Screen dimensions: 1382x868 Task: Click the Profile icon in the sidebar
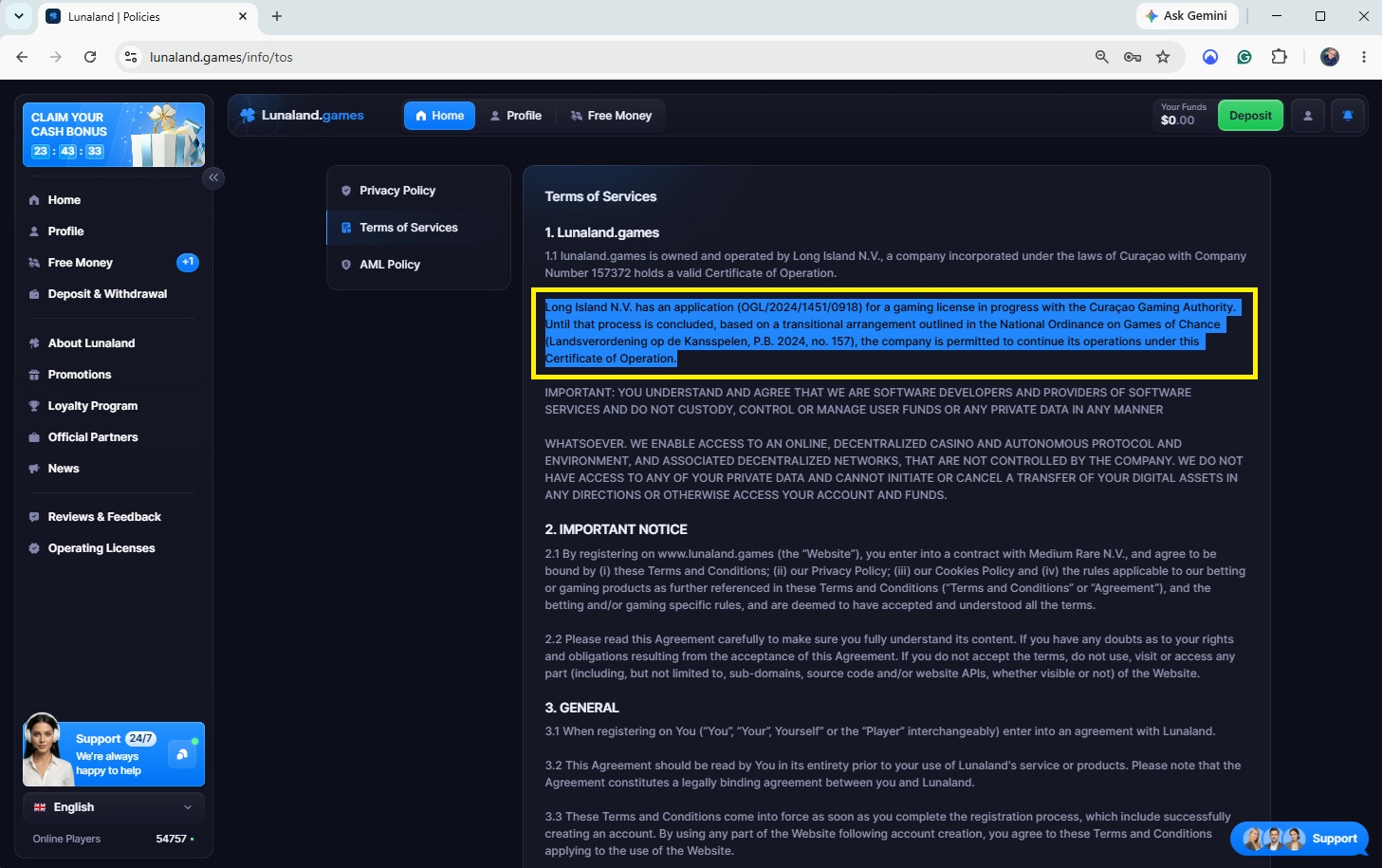coord(34,231)
